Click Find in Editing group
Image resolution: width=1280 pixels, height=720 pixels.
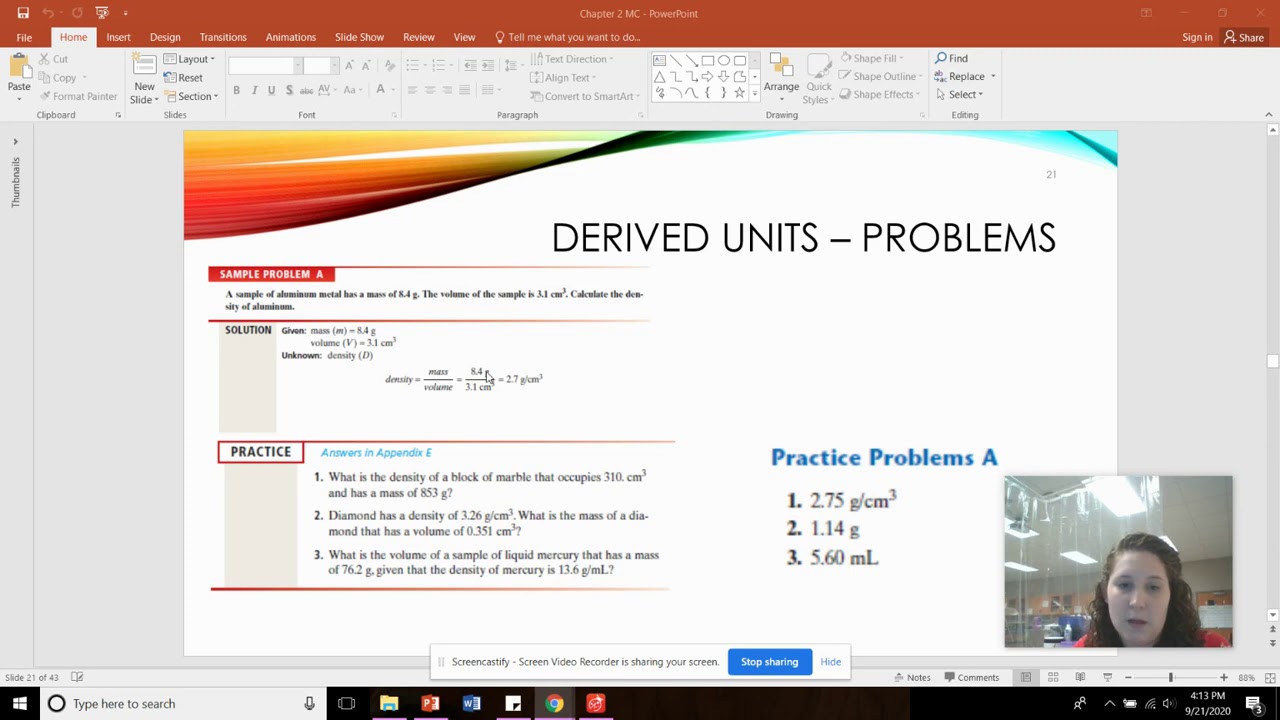tap(952, 58)
